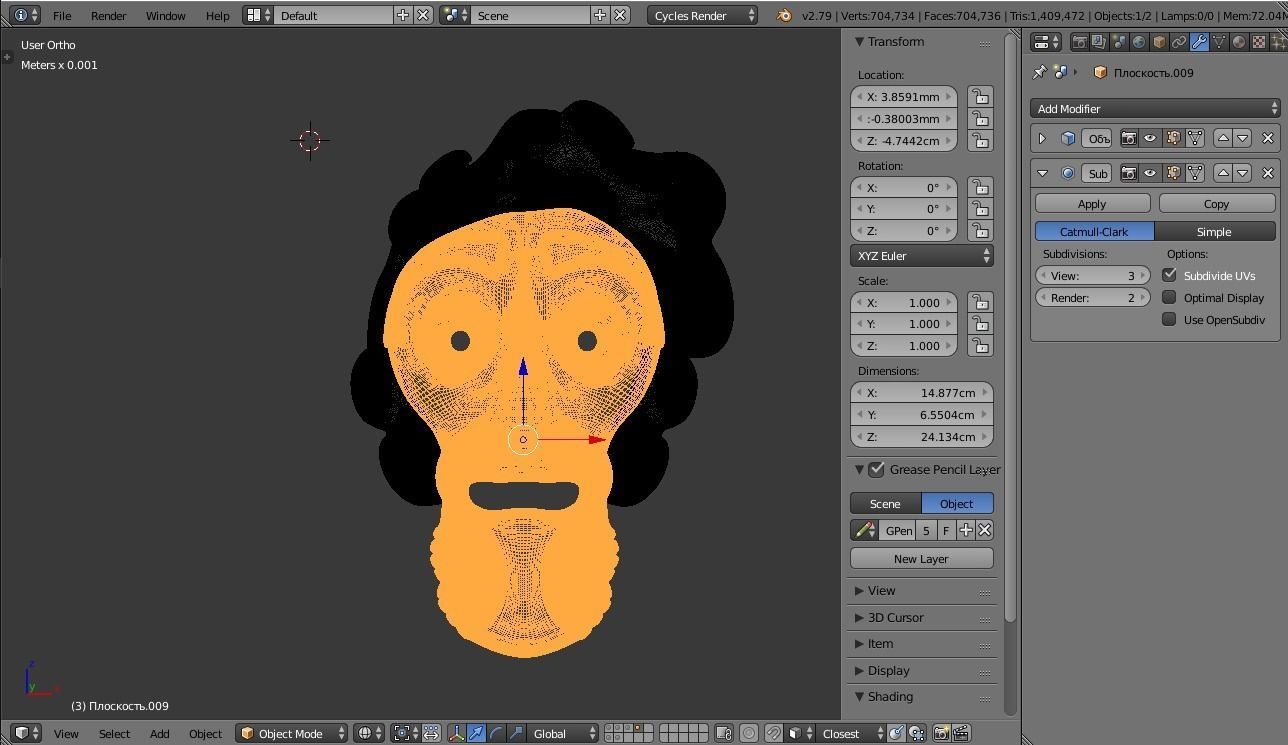Click the X dimension value field
Screen dimensions: 1288x745
(922, 392)
